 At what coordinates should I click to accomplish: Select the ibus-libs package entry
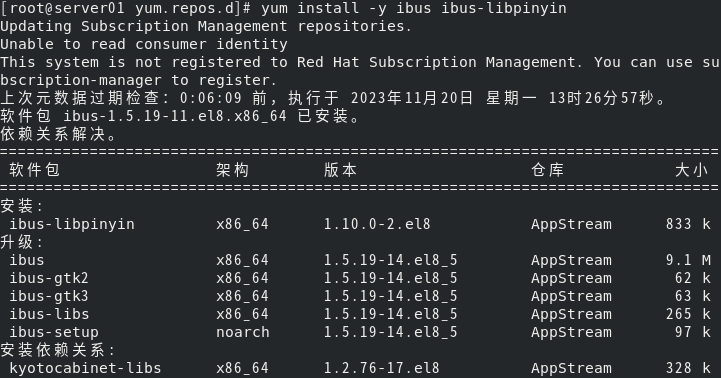49,314
